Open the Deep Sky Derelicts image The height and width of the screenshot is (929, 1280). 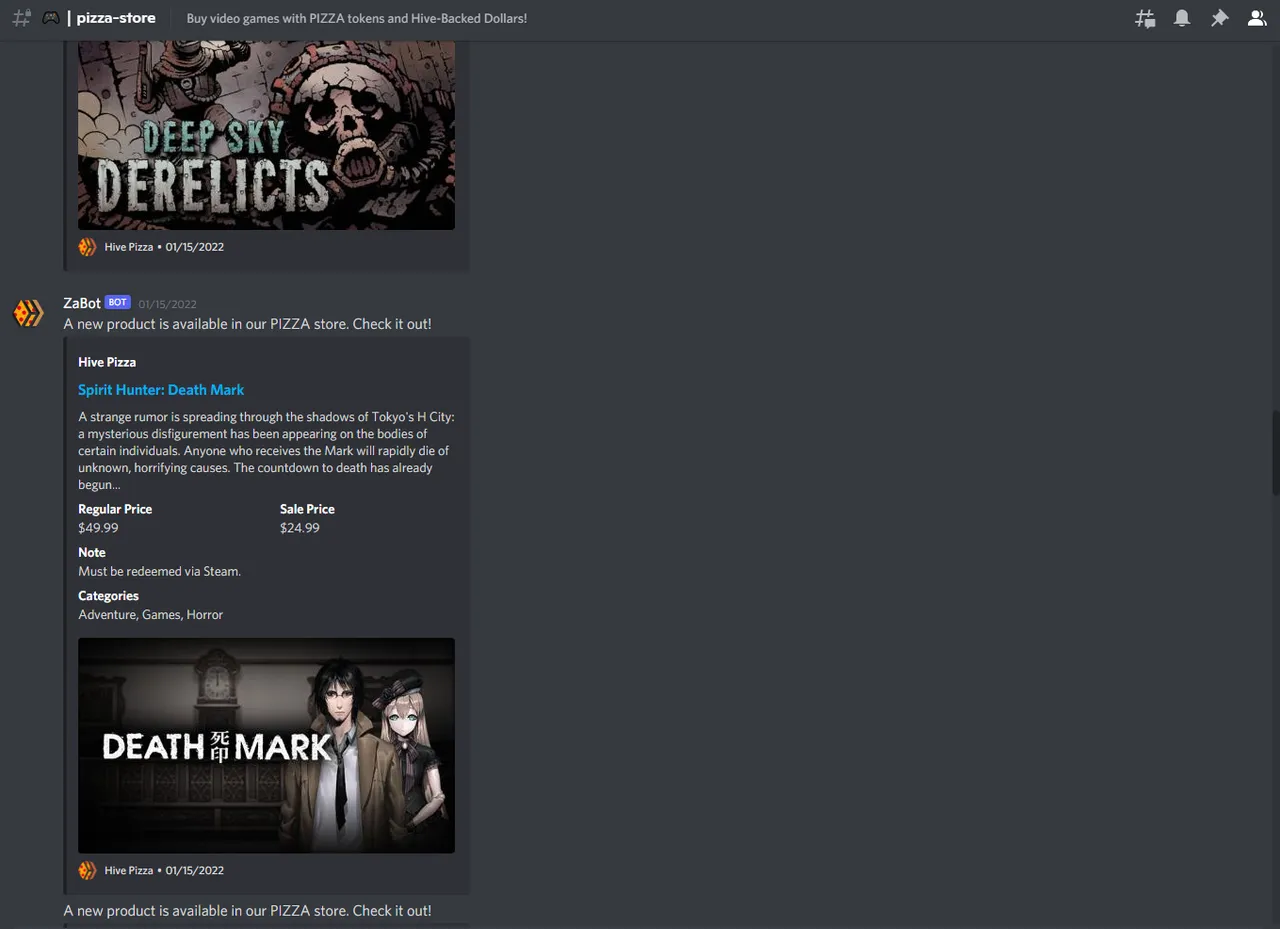coord(266,135)
